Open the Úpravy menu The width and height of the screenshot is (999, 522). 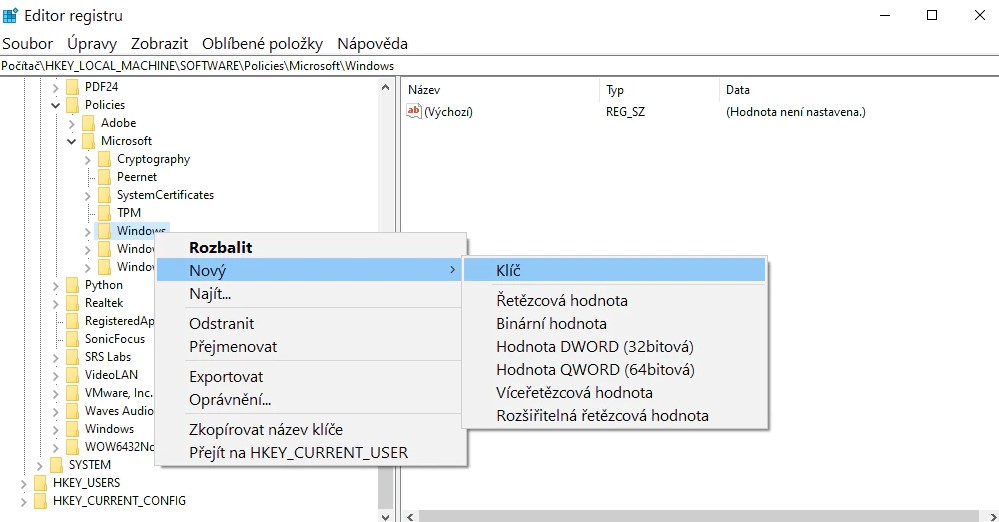pos(92,43)
